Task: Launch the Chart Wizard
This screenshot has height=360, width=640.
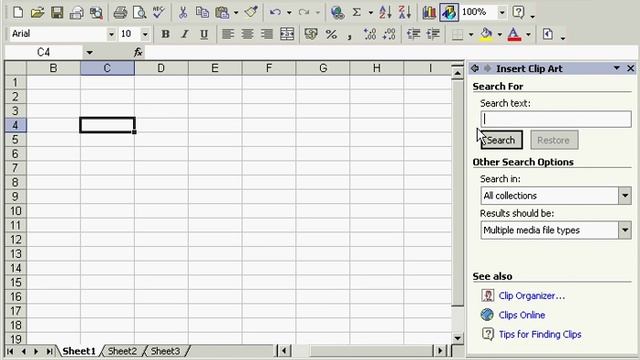Action: (429, 13)
